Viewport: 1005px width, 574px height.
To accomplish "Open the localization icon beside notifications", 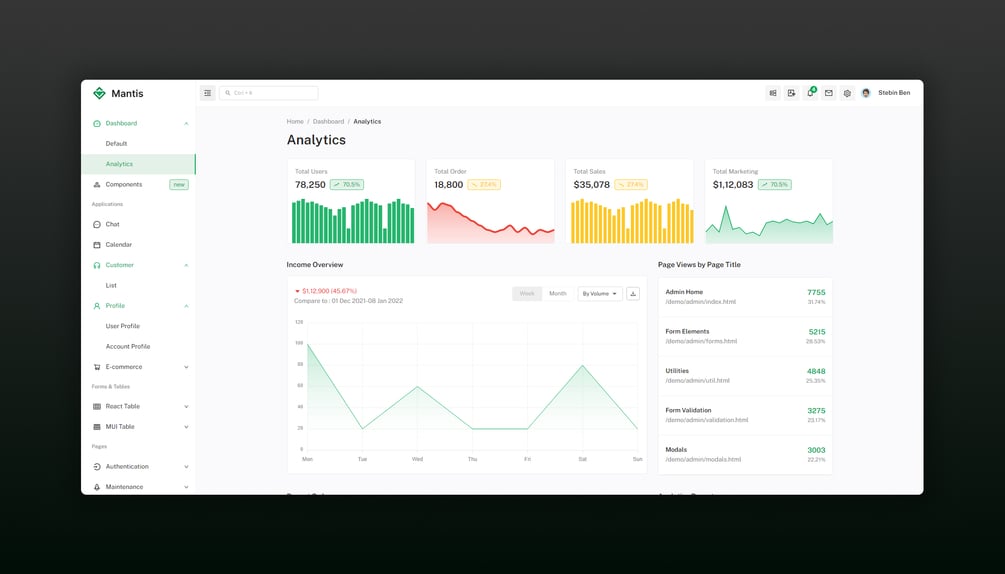I will pyautogui.click(x=792, y=93).
